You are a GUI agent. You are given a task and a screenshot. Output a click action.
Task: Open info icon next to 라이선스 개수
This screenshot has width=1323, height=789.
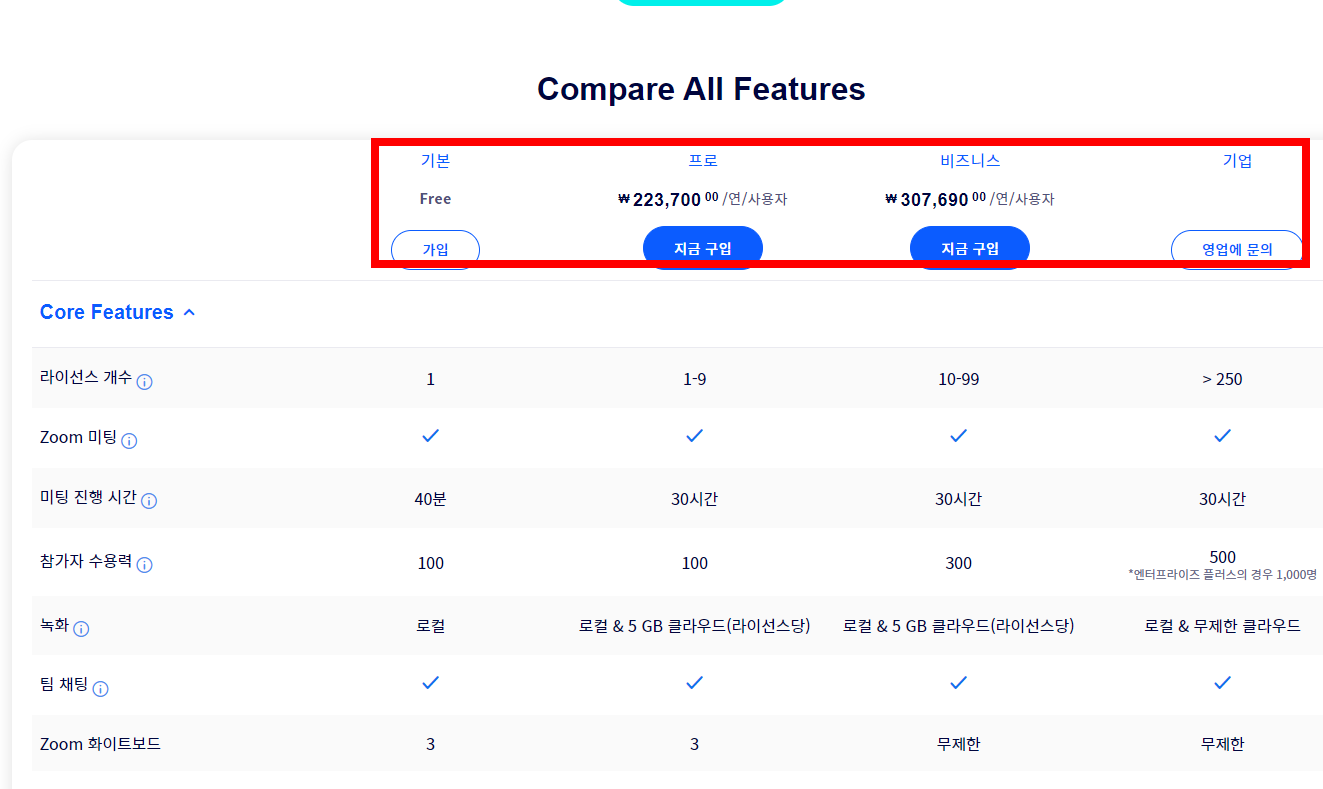(x=144, y=382)
